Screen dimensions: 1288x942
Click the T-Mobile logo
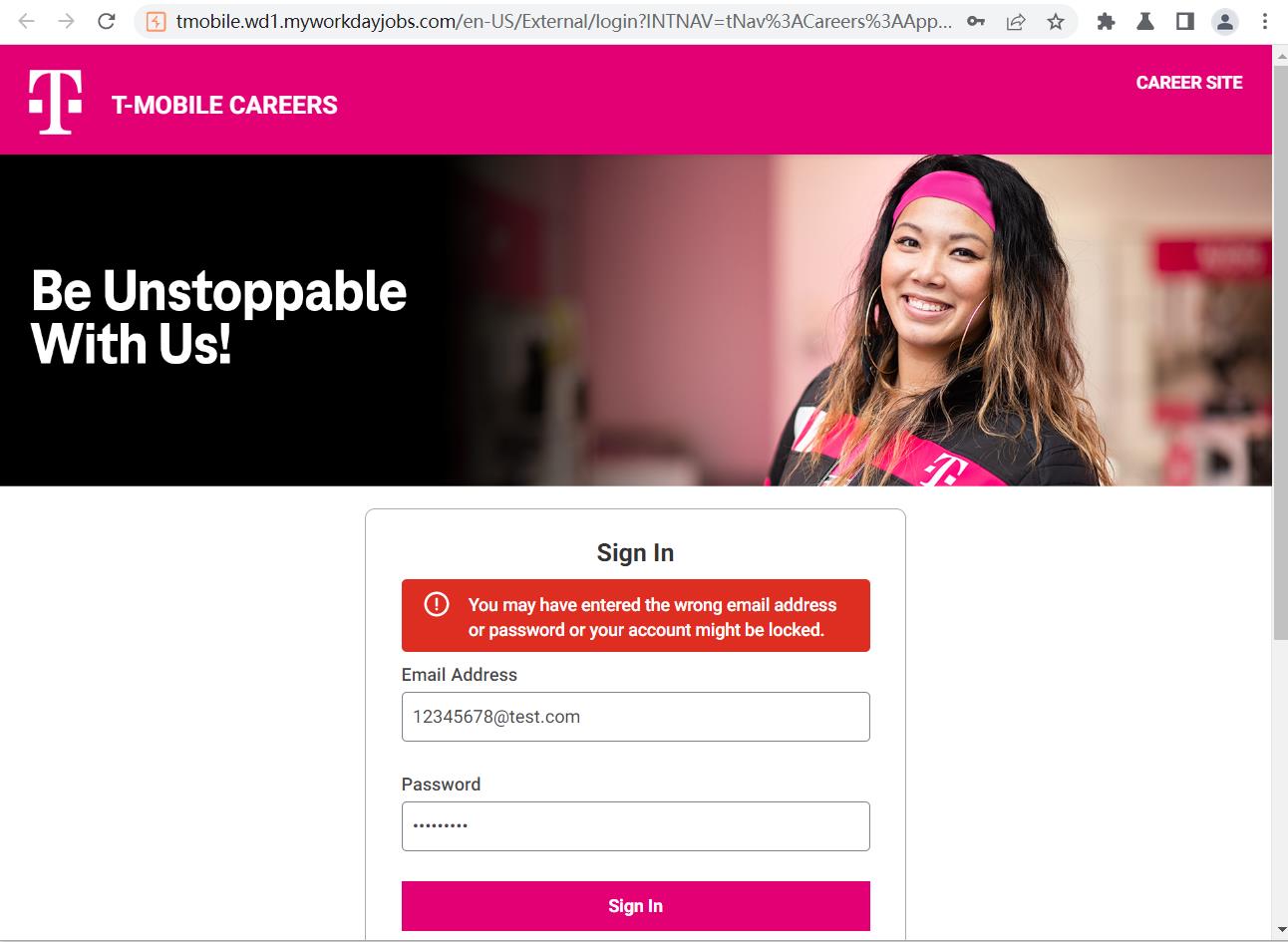[56, 103]
